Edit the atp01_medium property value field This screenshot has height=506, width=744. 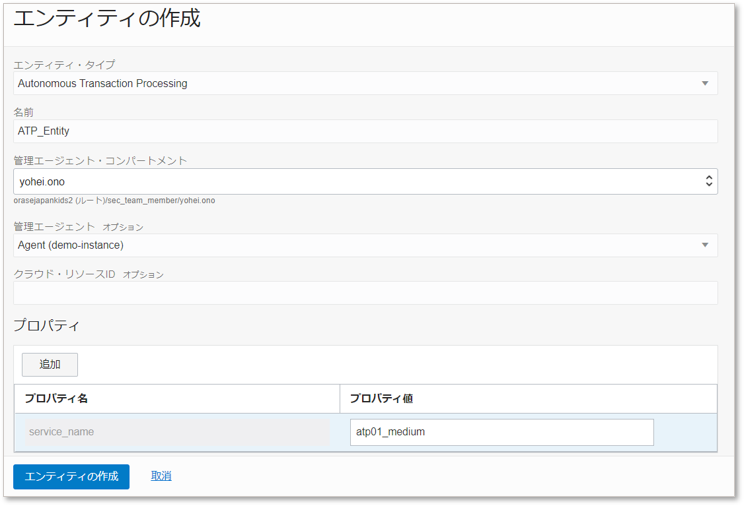pyautogui.click(x=501, y=432)
